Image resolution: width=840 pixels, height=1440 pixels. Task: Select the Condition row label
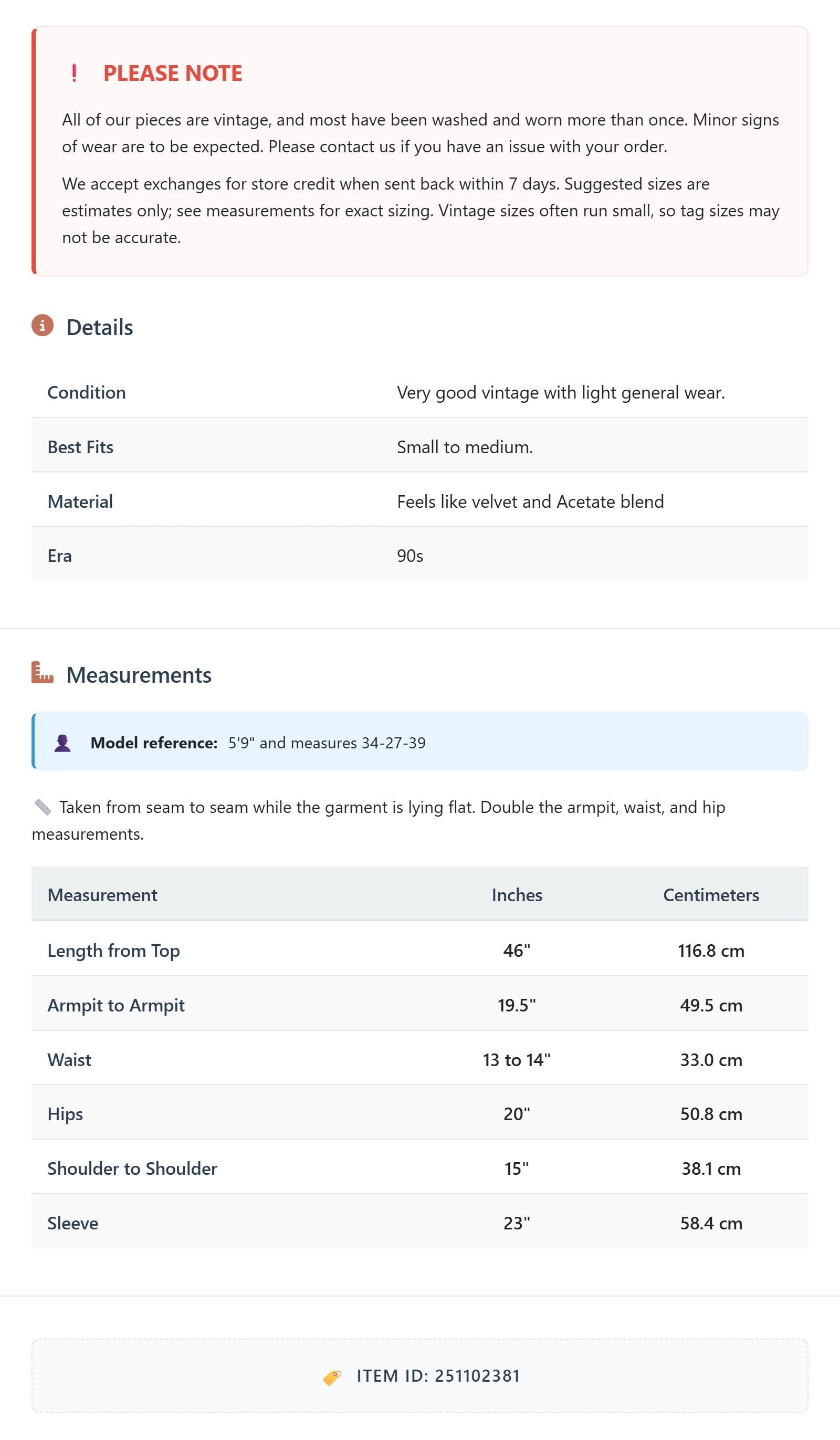pos(86,393)
